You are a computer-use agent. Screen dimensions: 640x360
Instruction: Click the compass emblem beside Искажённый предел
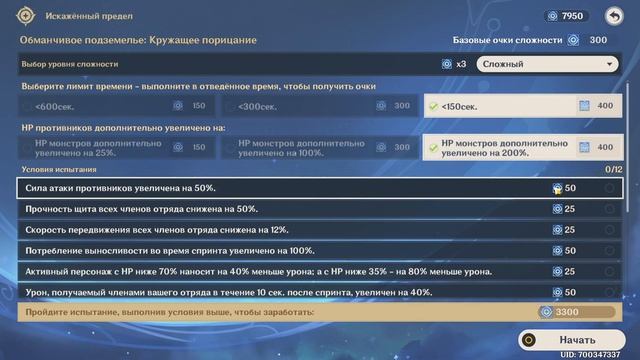(25, 16)
